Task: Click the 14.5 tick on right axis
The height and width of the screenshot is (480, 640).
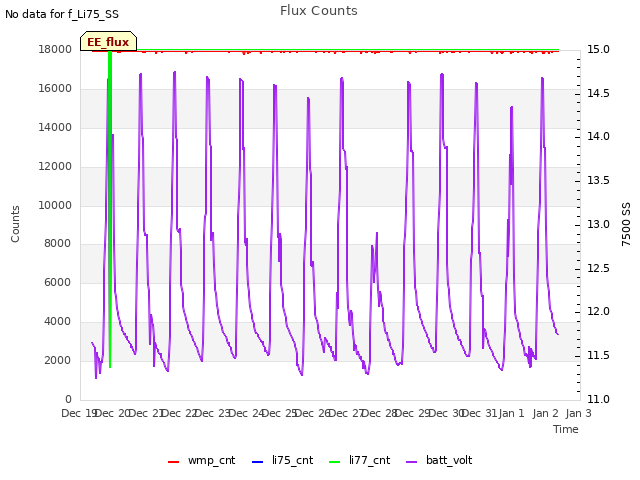Action: click(598, 93)
